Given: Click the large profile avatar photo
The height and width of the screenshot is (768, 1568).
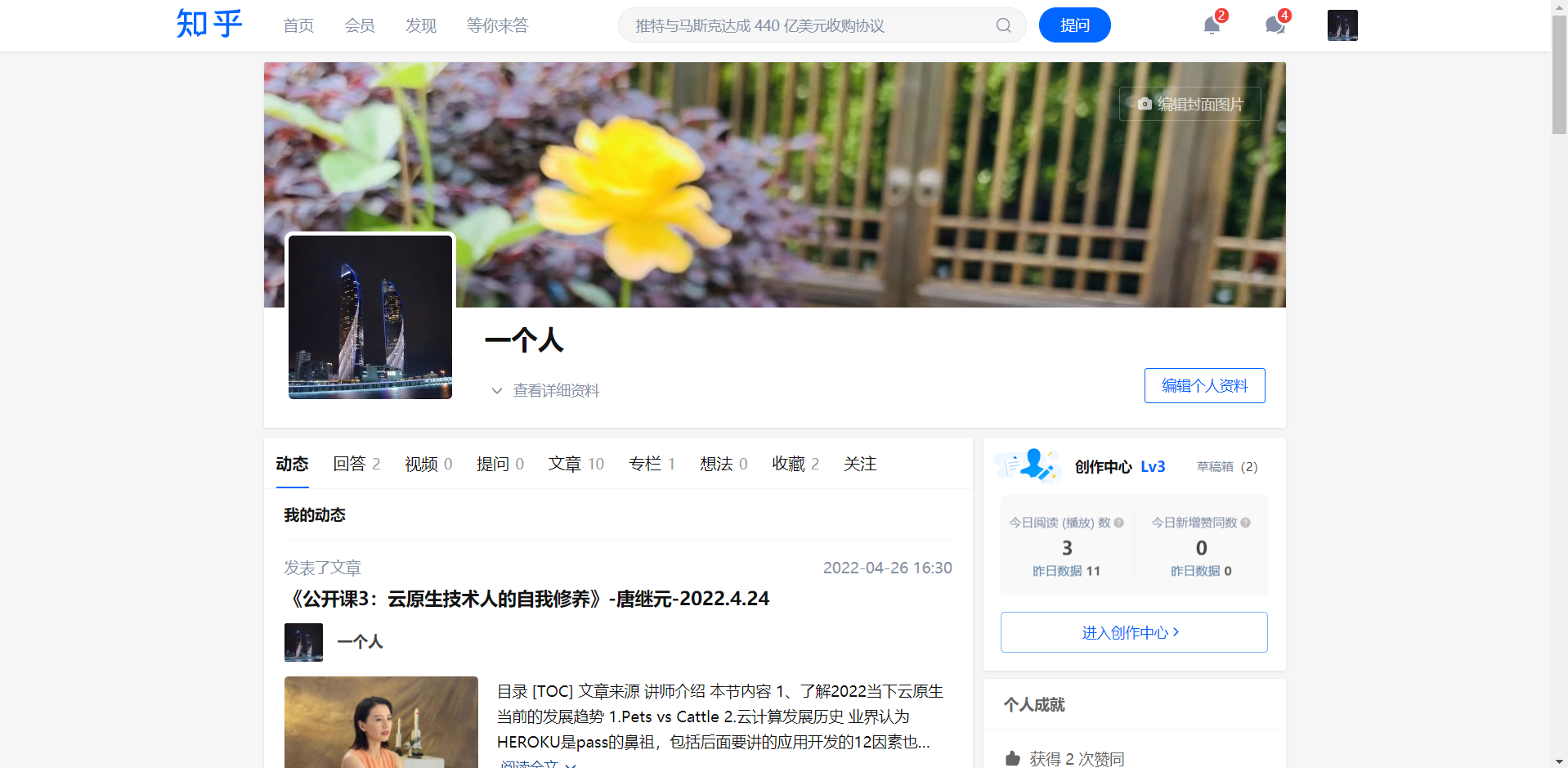Looking at the screenshot, I should click(370, 317).
